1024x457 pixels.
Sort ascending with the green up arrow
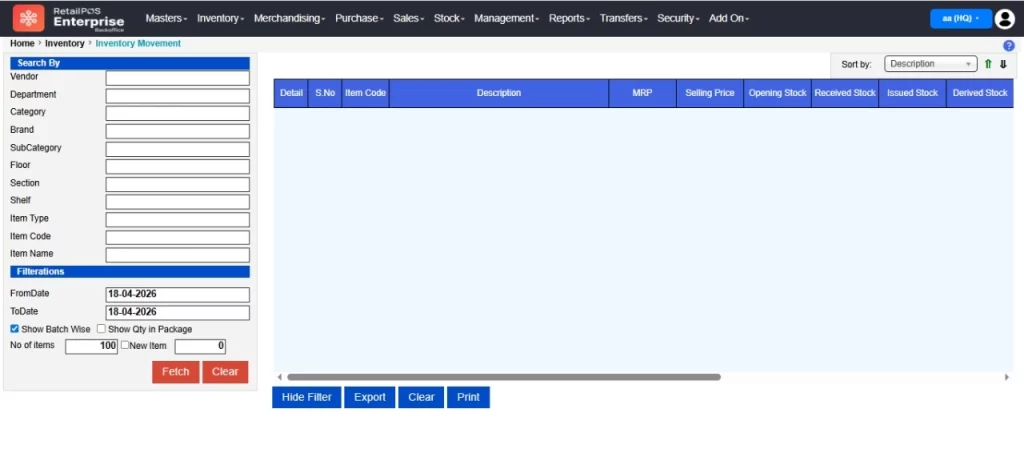988,64
